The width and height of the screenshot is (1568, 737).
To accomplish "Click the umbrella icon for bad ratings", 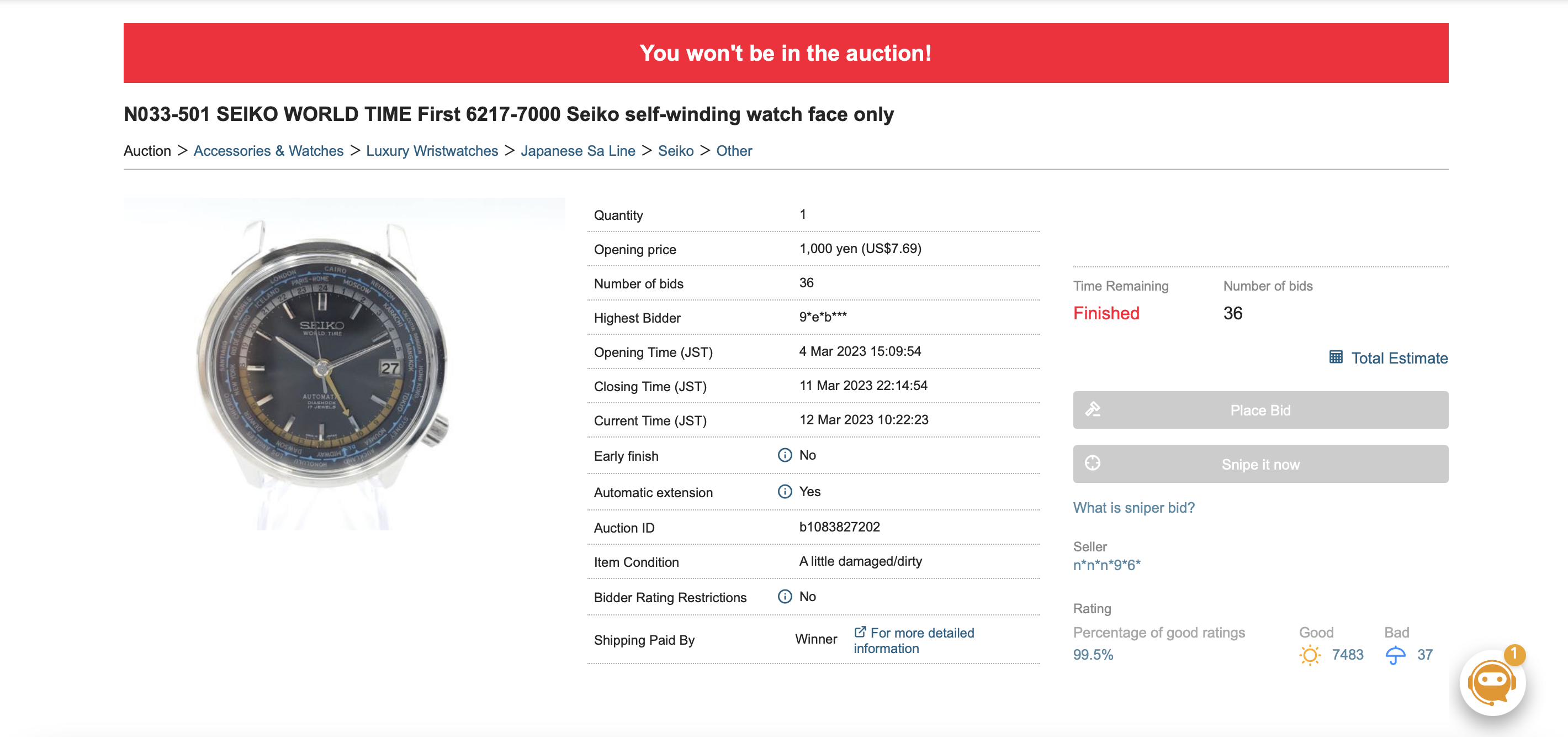I will coord(1395,655).
